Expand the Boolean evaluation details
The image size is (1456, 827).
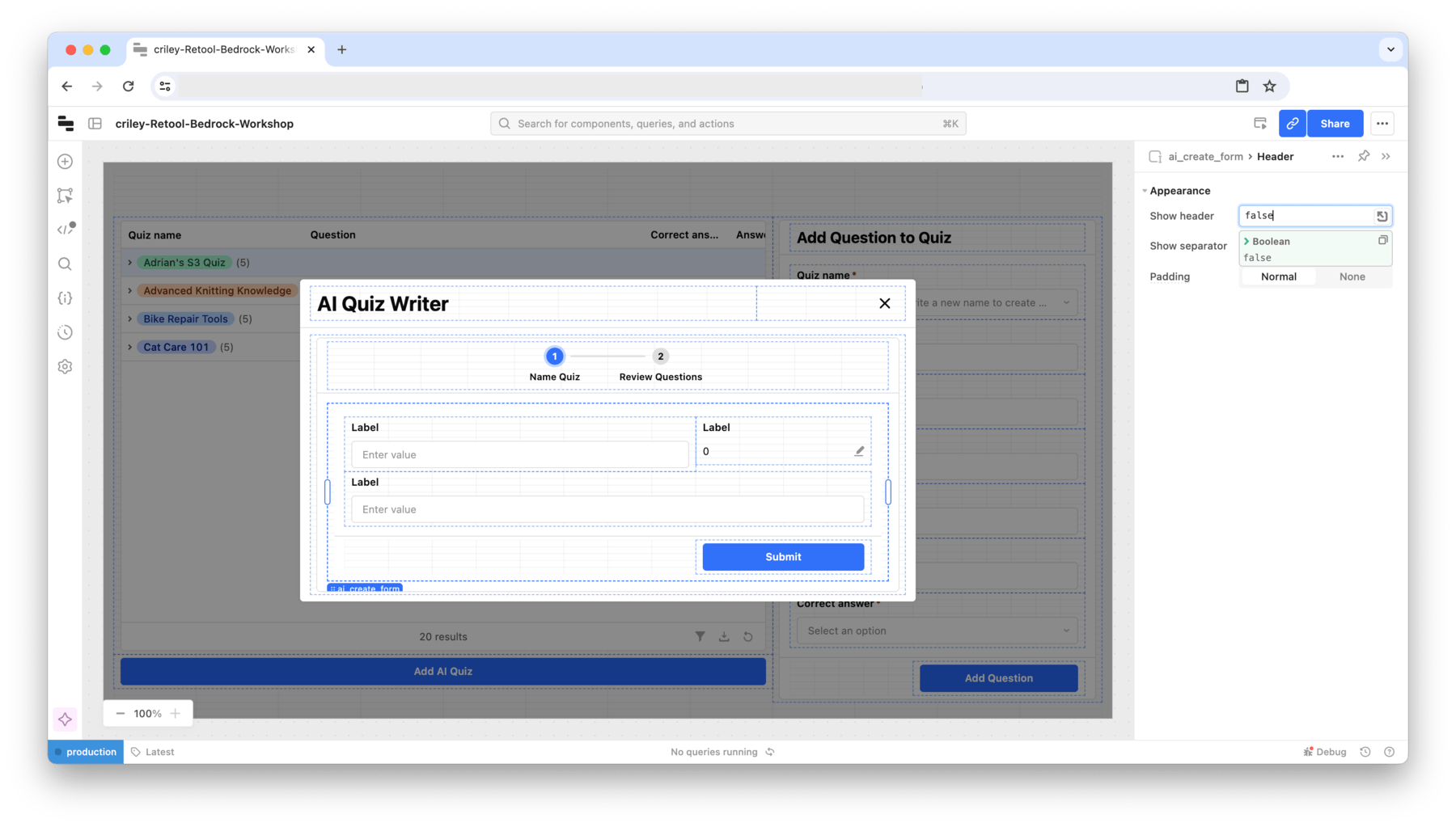click(x=1246, y=242)
